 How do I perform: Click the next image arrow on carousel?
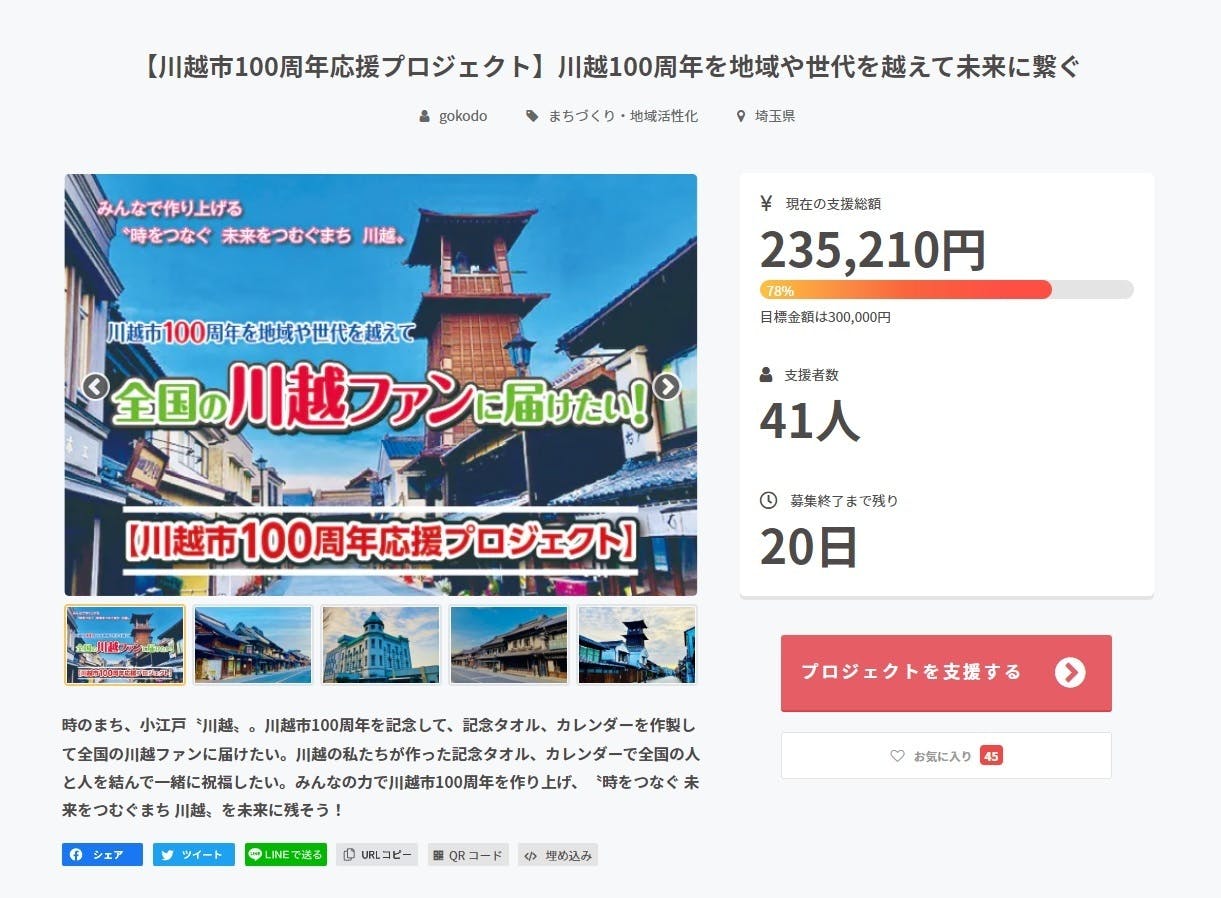[667, 387]
